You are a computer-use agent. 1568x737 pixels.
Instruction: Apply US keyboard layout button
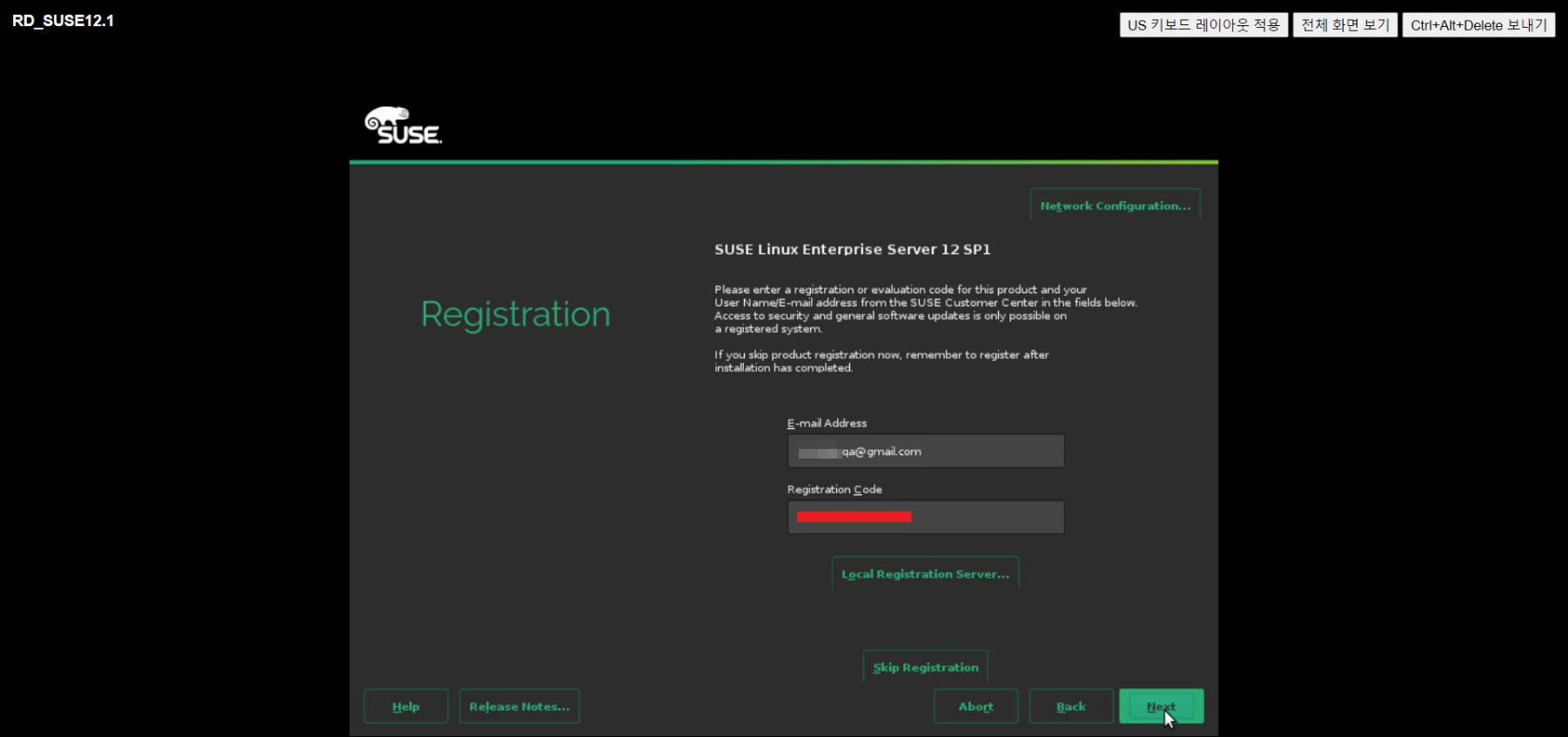[1203, 25]
